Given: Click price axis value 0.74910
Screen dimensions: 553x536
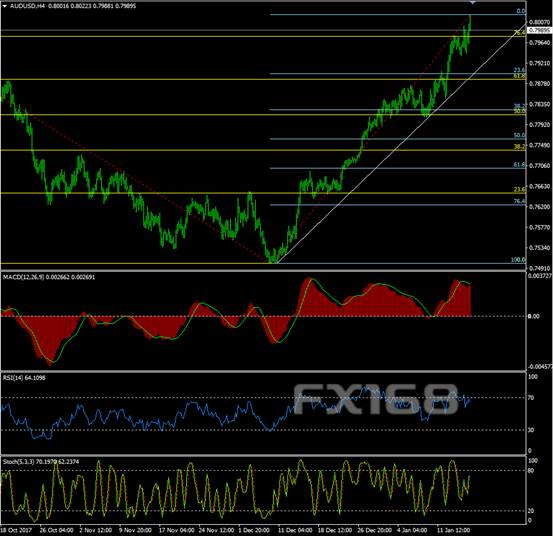Looking at the screenshot, I should coord(540,268).
